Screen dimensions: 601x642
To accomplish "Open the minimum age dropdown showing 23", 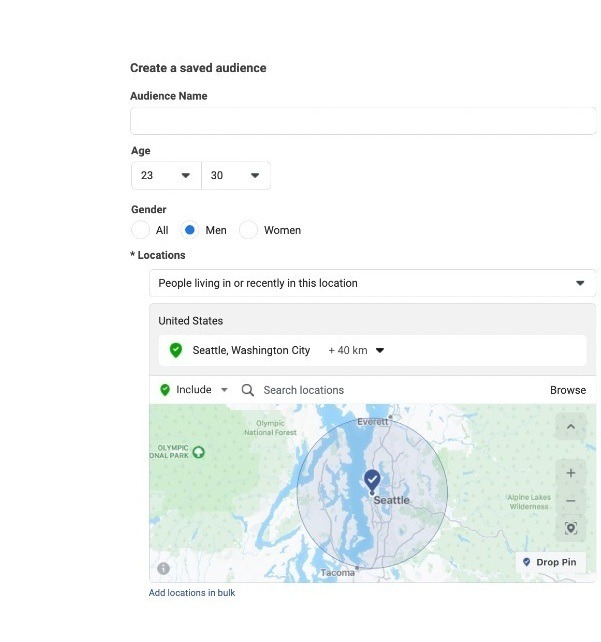I will [x=166, y=176].
